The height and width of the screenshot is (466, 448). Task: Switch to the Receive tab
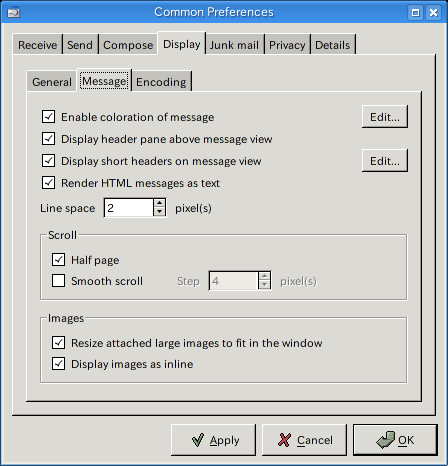pyautogui.click(x=38, y=44)
